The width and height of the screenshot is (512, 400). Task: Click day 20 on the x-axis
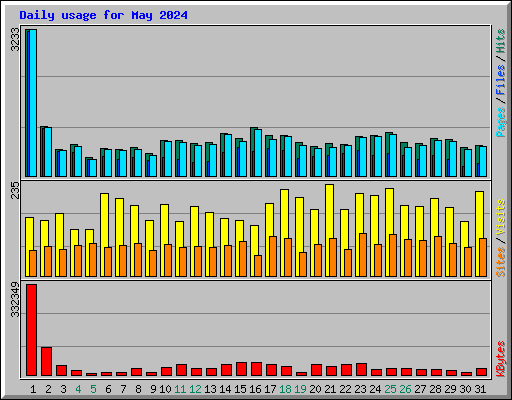pyautogui.click(x=315, y=389)
